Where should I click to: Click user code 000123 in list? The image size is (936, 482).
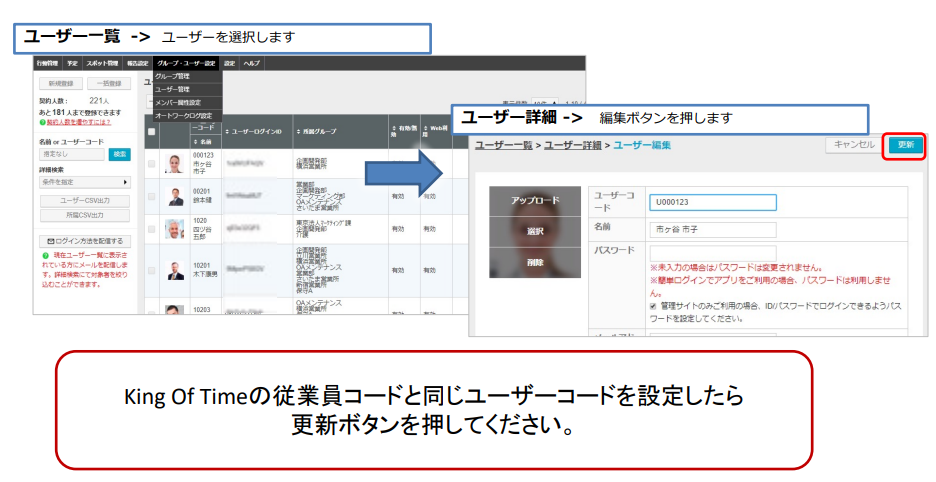coord(203,155)
